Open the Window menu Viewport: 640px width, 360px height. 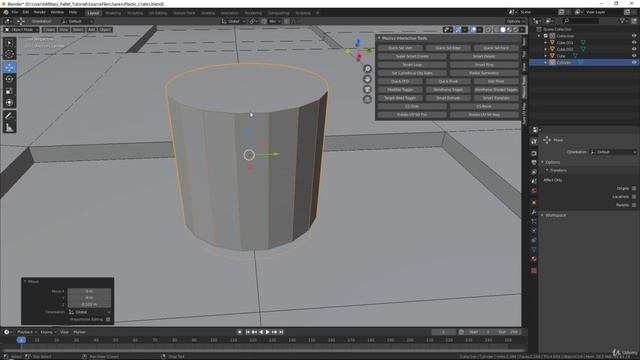tap(57, 13)
